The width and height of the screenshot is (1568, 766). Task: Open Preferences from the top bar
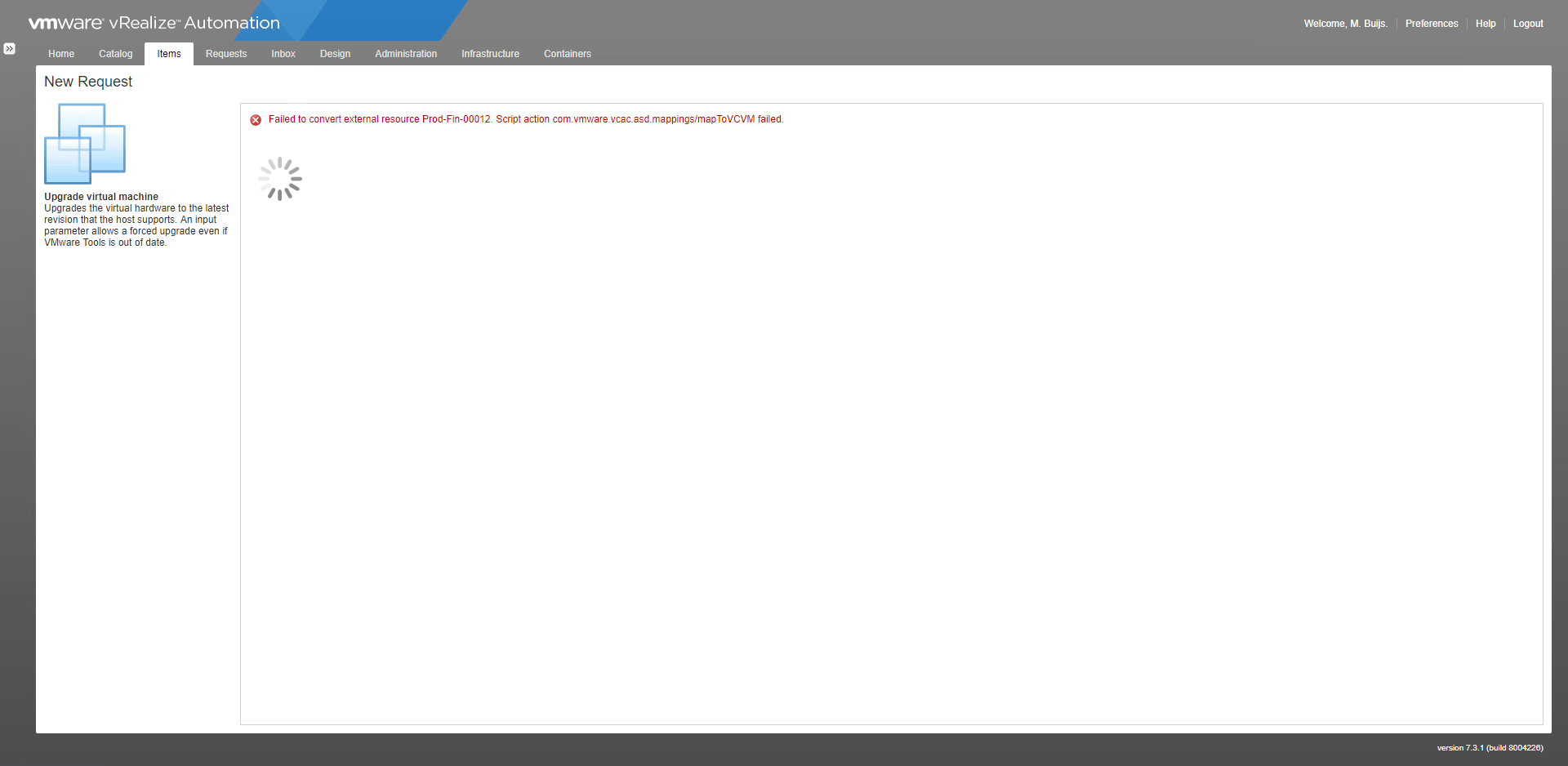click(1431, 23)
